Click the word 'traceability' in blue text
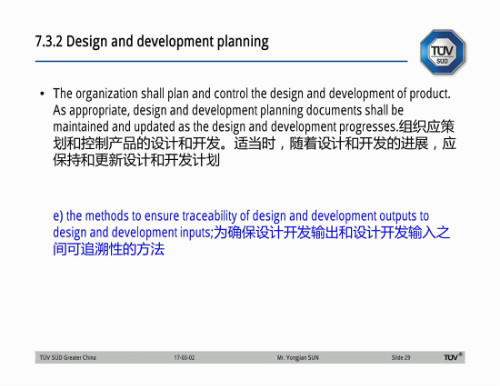Viewport: 500px width, 386px height. coord(210,216)
